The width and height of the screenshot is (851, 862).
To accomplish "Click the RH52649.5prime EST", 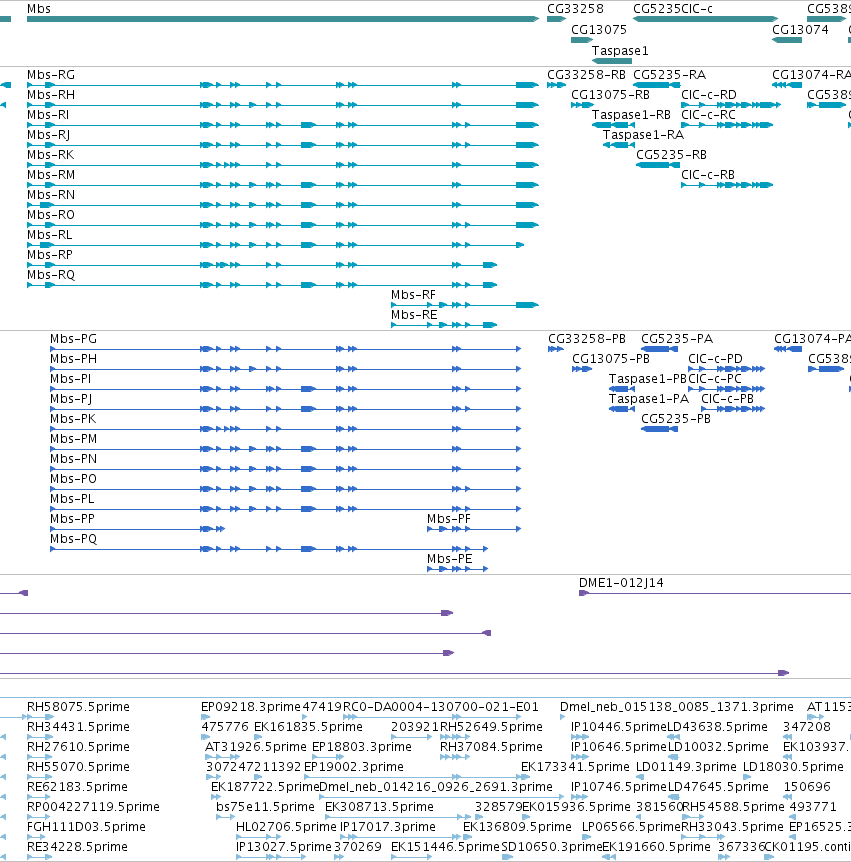I will [491, 727].
